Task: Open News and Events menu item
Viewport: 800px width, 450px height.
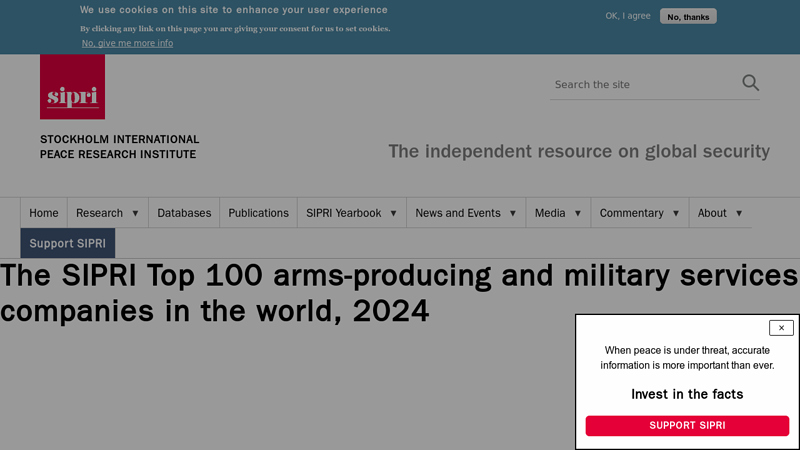Action: point(458,213)
